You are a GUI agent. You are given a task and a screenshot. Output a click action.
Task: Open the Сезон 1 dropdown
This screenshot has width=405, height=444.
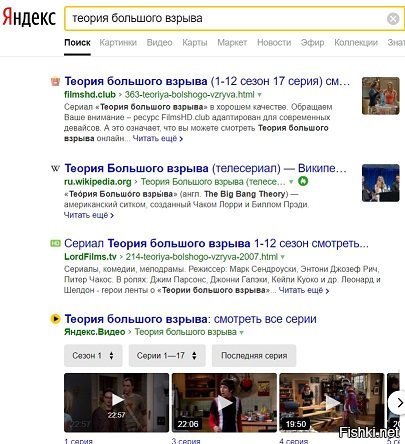[93, 356]
